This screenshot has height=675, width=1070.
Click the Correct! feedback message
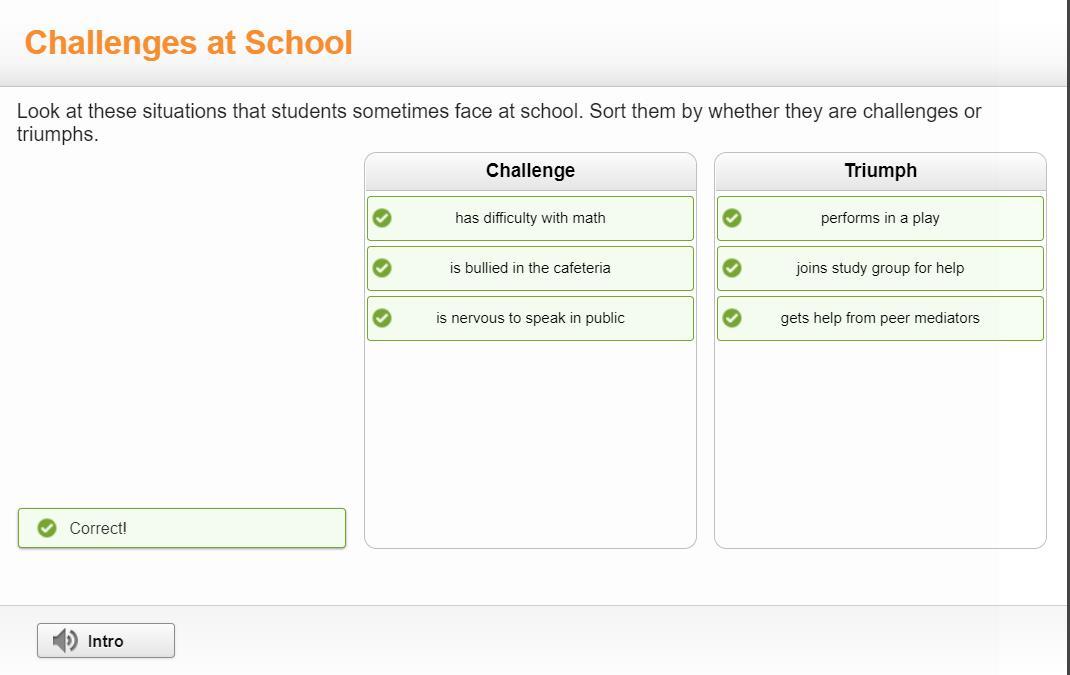(98, 528)
